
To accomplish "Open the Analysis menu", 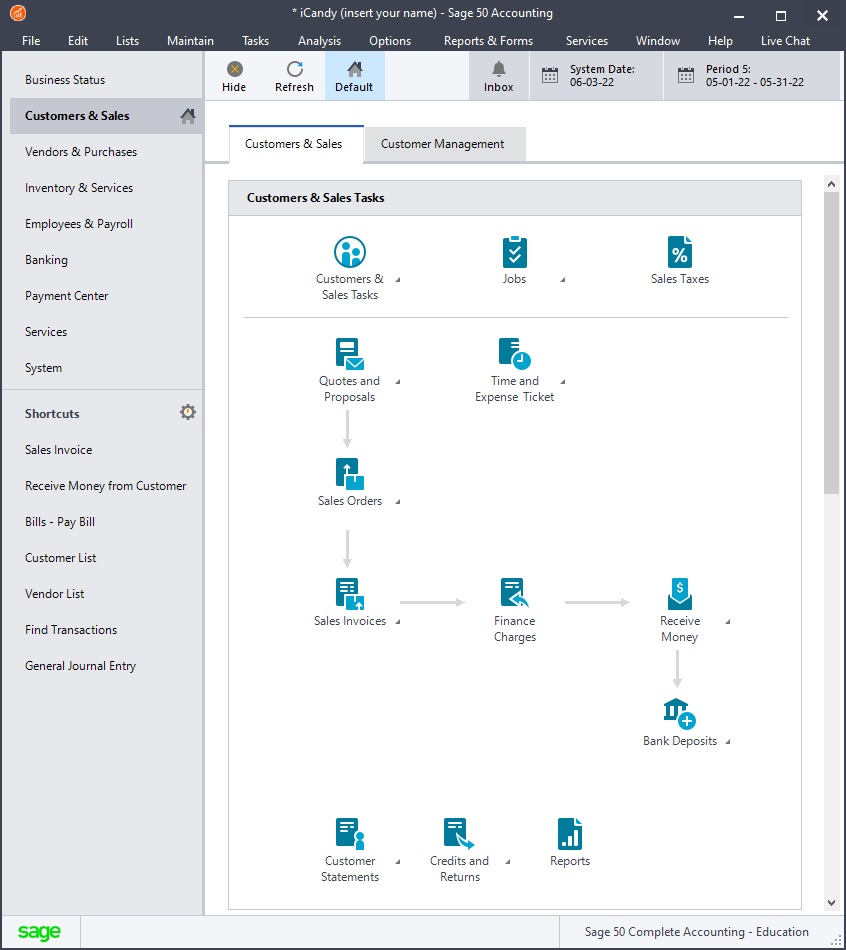I will click(x=319, y=41).
